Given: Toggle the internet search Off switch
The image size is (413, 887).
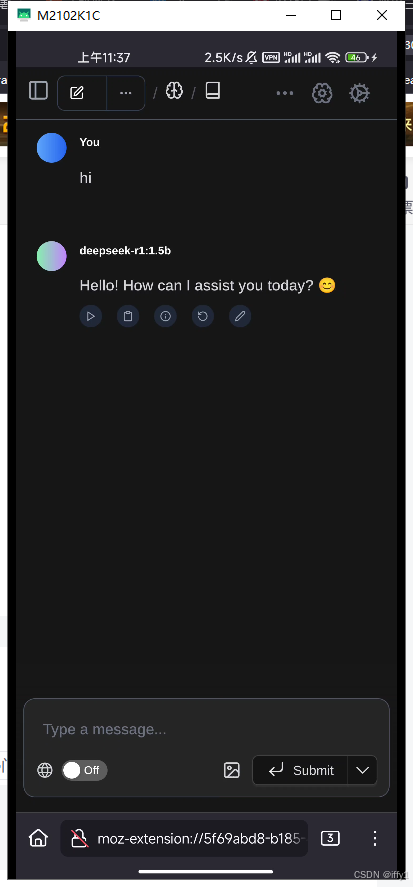Looking at the screenshot, I should pyautogui.click(x=84, y=770).
